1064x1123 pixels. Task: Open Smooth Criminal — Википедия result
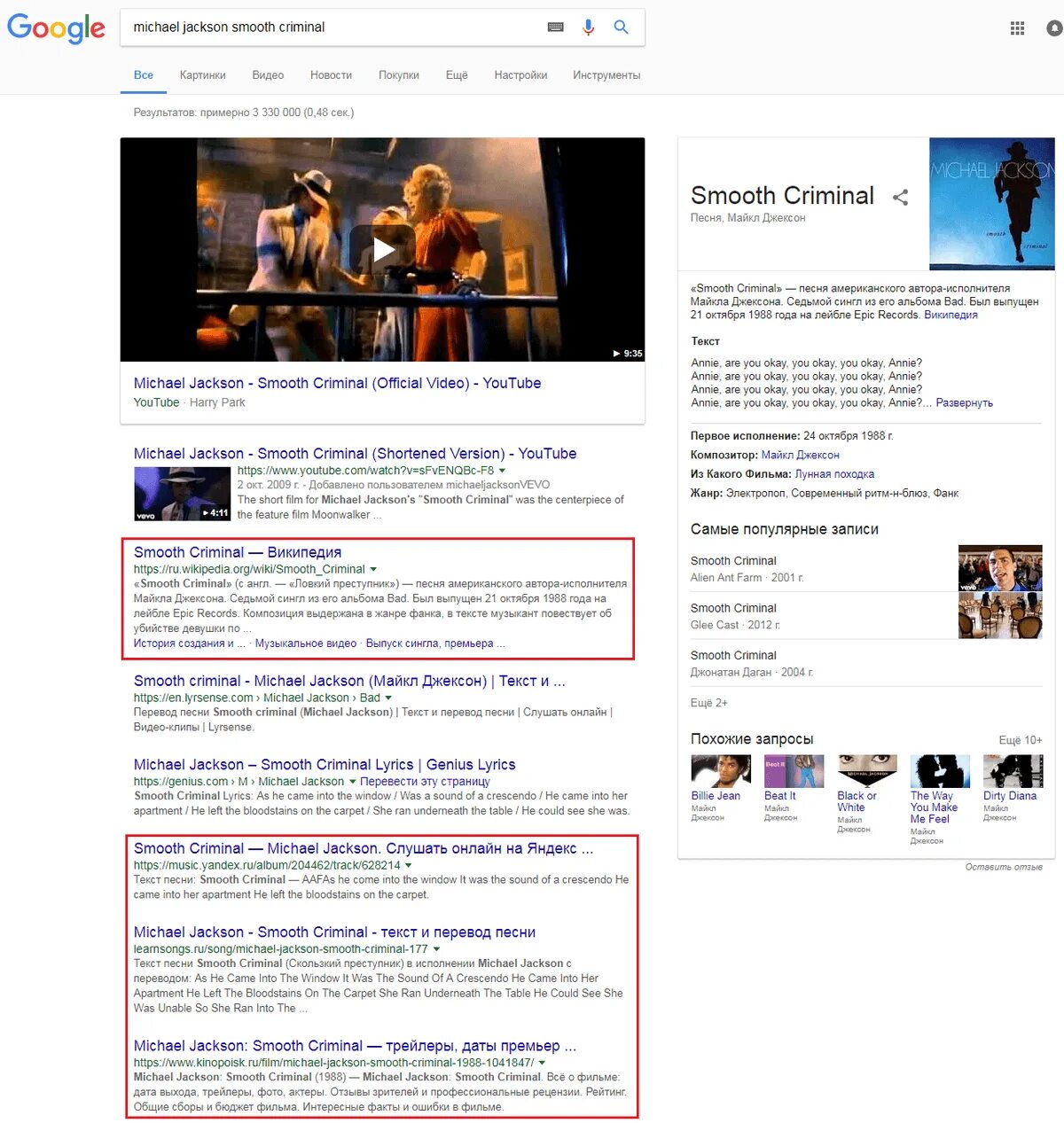coord(238,552)
